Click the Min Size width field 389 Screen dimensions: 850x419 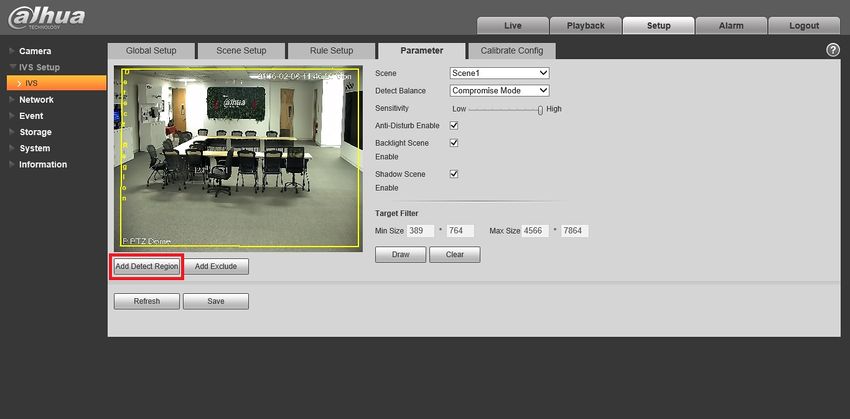pyautogui.click(x=420, y=231)
